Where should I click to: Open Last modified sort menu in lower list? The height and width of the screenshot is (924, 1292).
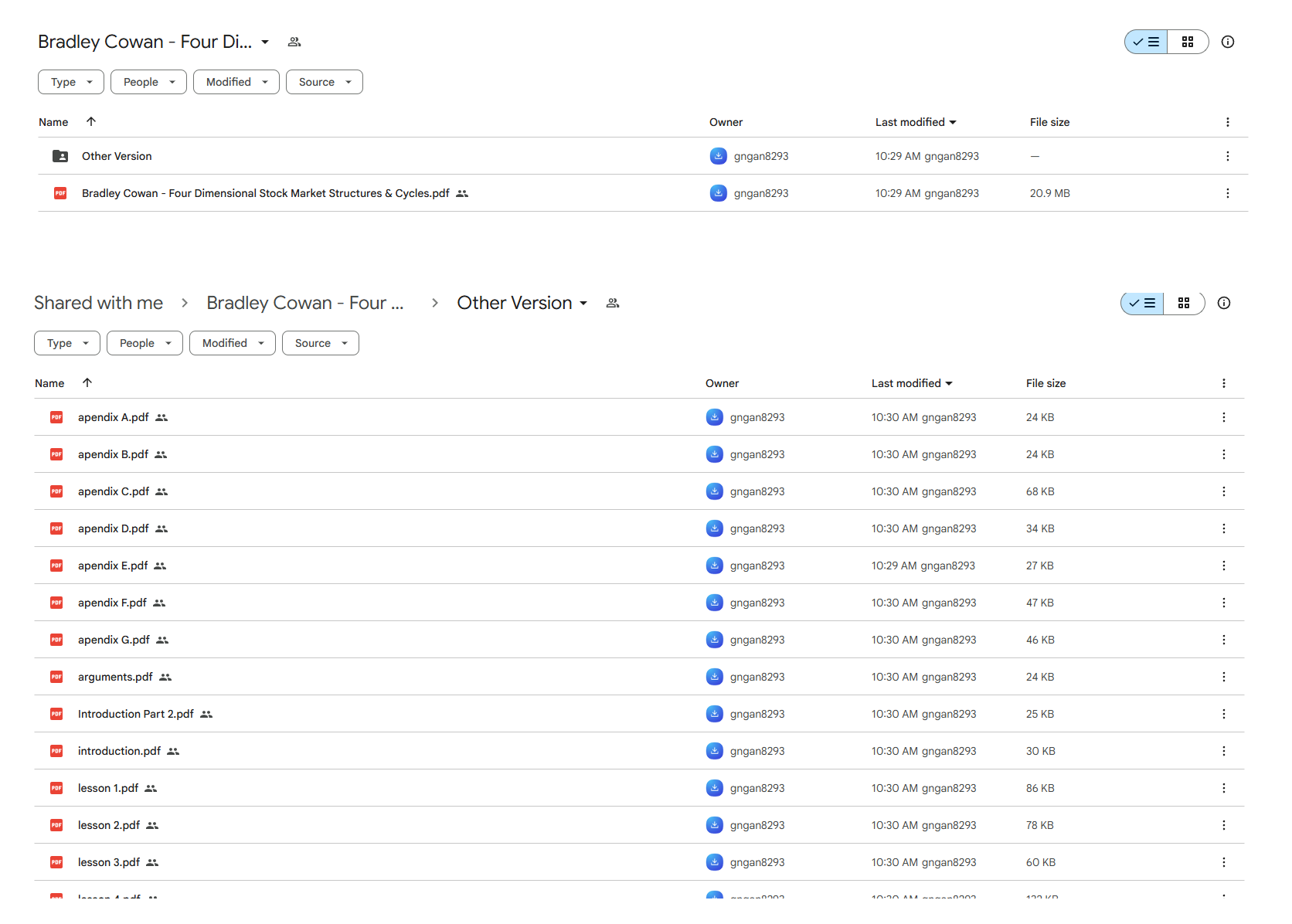(912, 383)
